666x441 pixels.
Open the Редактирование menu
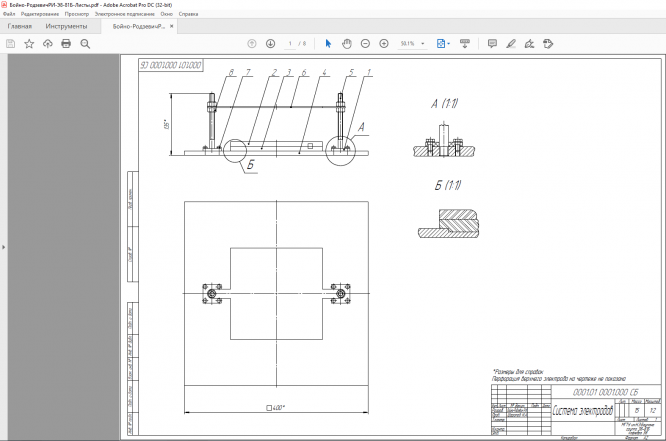(38, 14)
